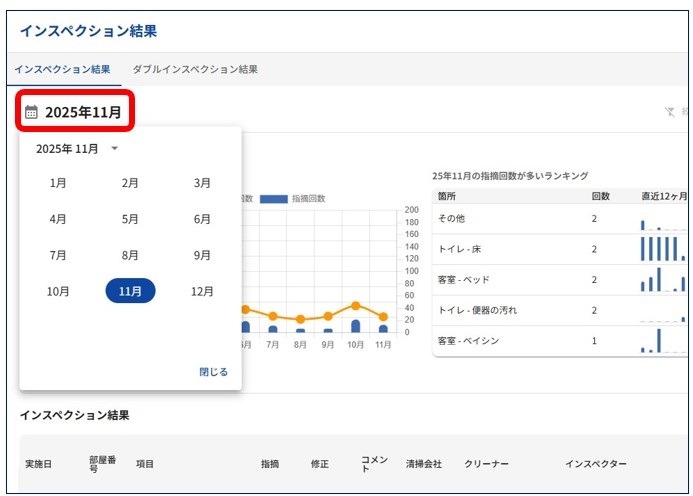Viewport: 693px width, 496px height.
Task: Click the 客室 - ベッド sparkline chart
Action: 664,279
